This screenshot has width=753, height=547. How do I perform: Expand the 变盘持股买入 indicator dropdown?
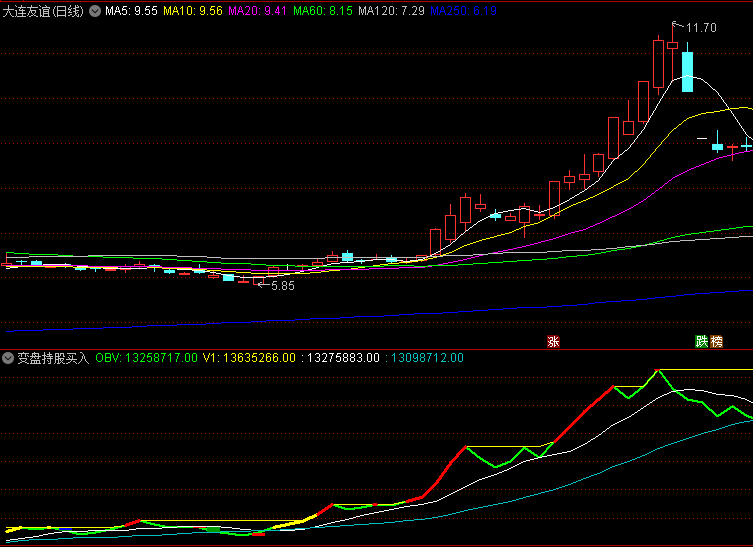[8, 358]
